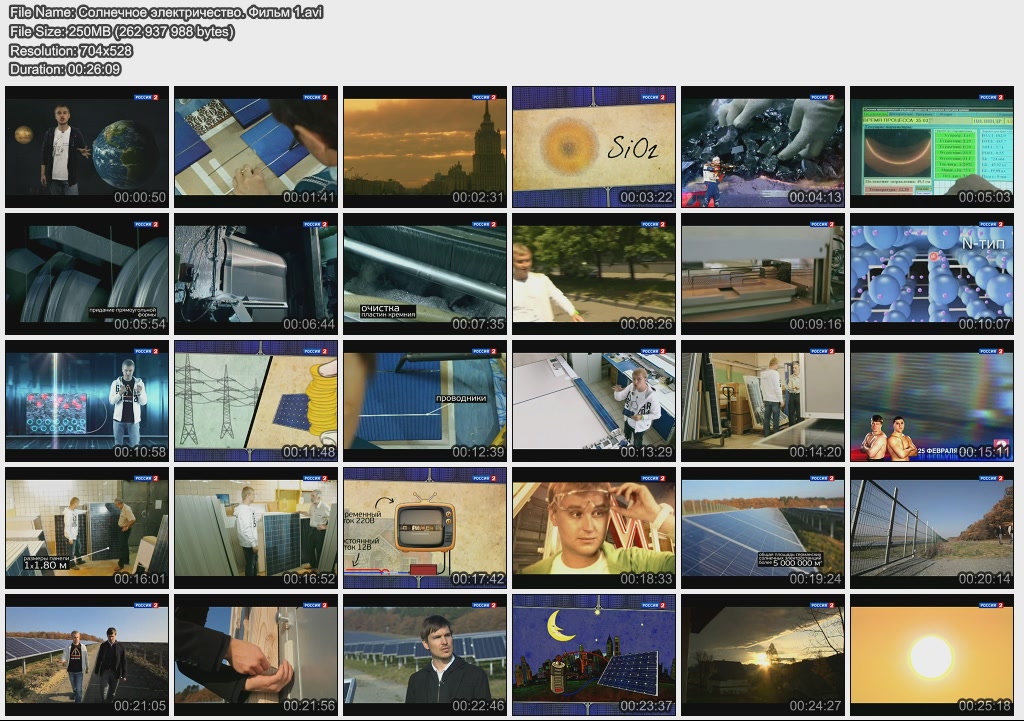Select the SiO2 formula thumbnail
Image resolution: width=1024 pixels, height=721 pixels.
click(x=594, y=147)
